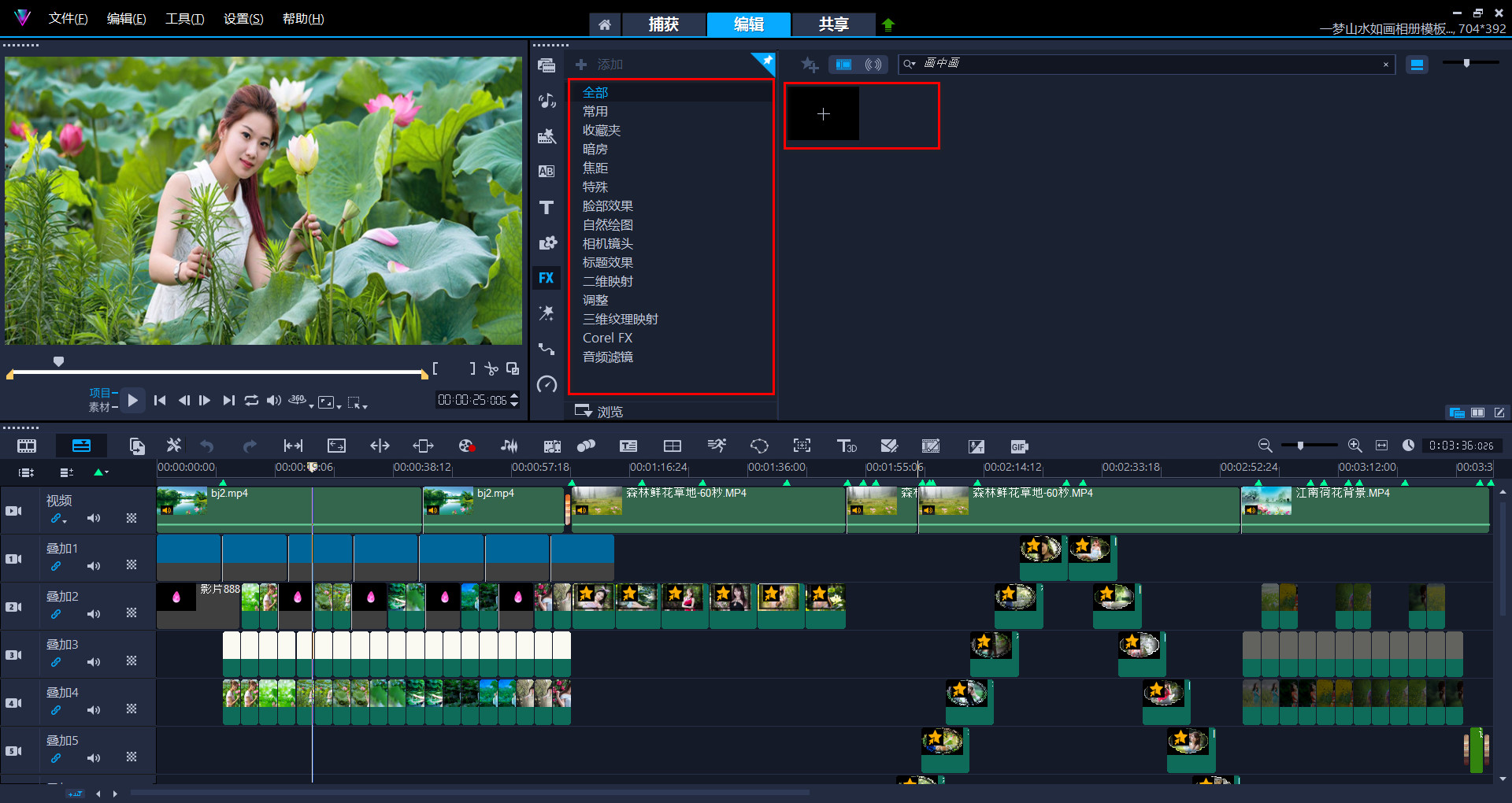1512x803 pixels.
Task: Open the Media library panel icon
Action: click(547, 65)
